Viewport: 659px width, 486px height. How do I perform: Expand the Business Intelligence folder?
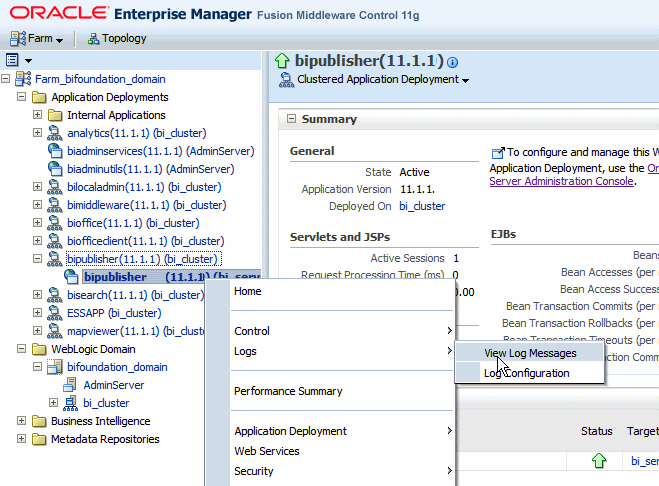[21, 420]
